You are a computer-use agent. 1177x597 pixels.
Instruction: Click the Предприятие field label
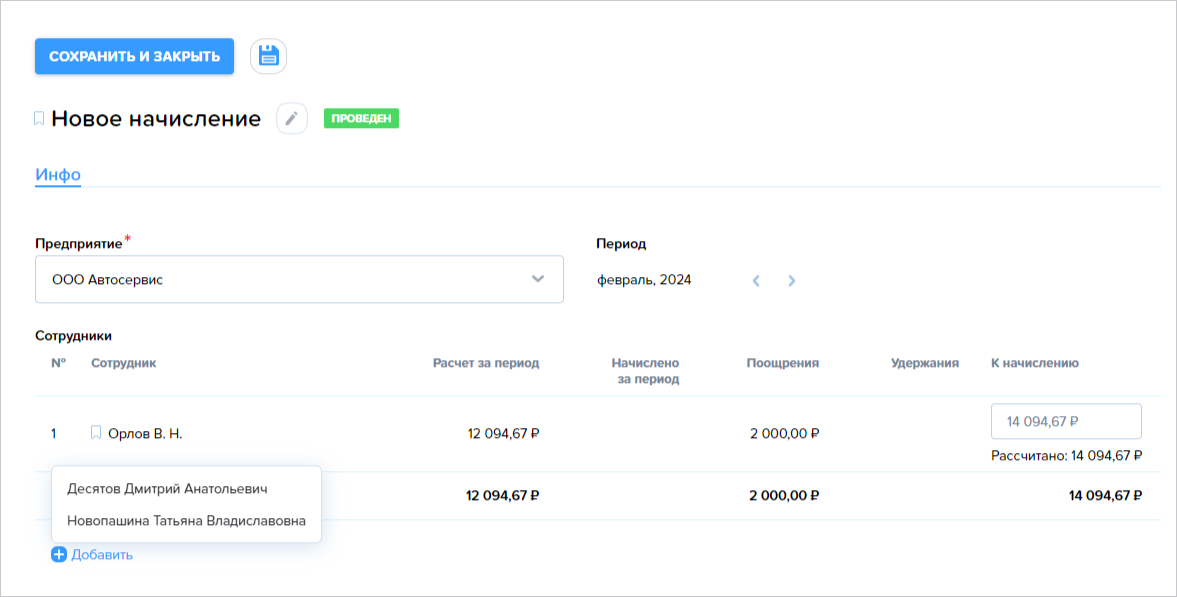pyautogui.click(x=79, y=244)
